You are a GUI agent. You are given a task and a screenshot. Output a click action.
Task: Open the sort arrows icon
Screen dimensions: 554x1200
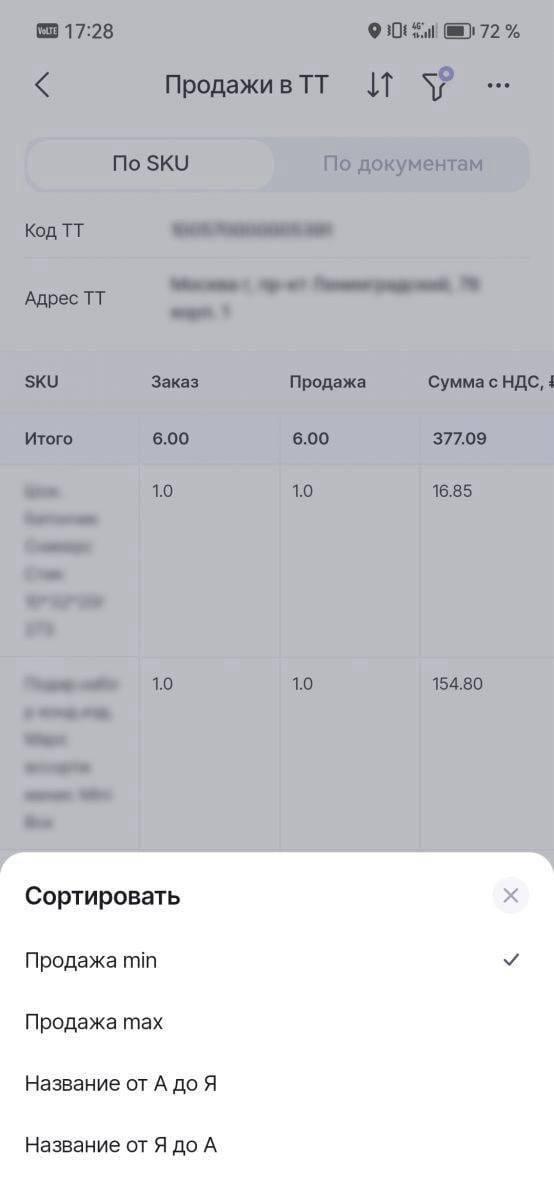point(380,85)
